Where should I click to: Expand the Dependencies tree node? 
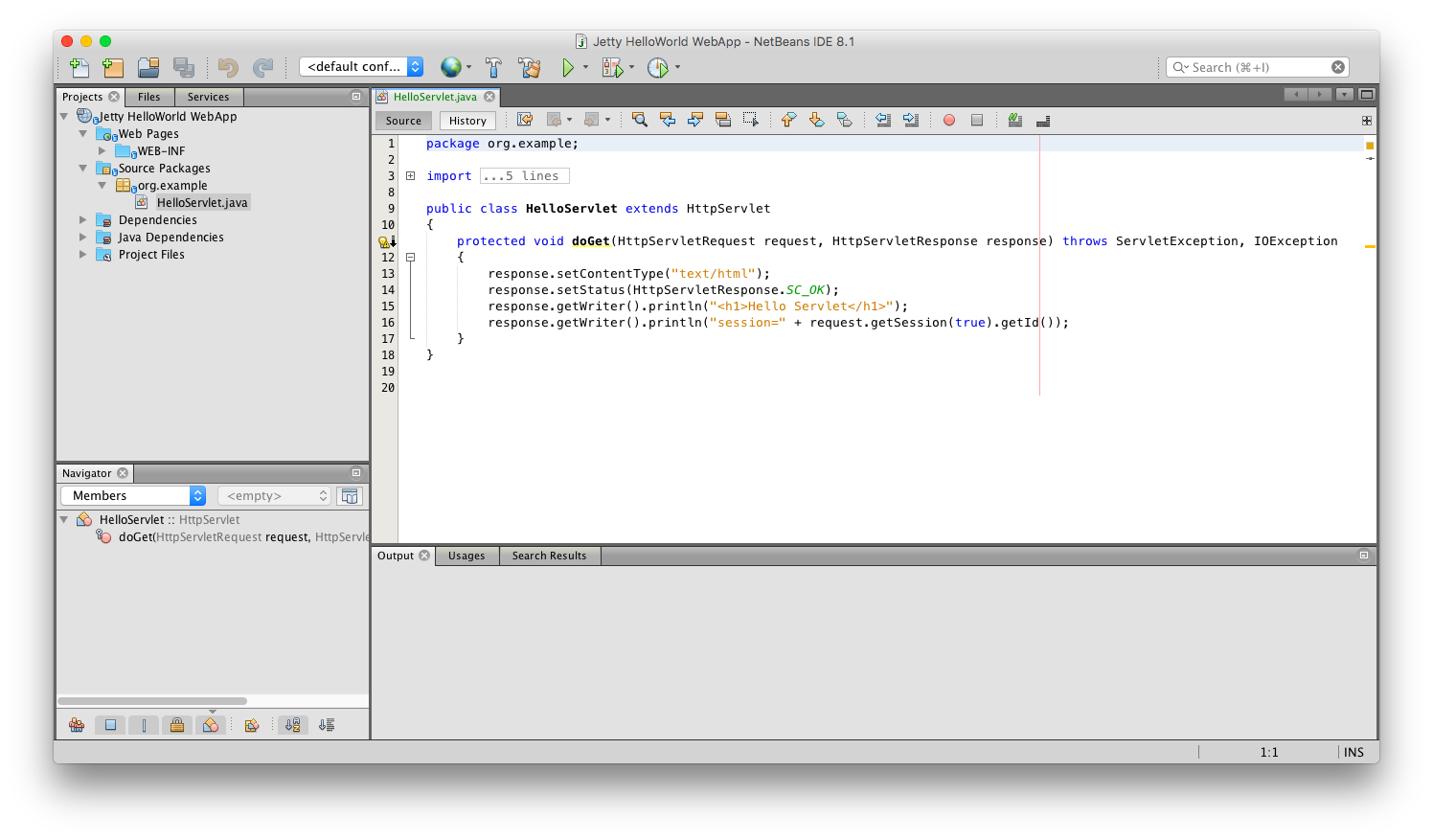click(x=83, y=220)
